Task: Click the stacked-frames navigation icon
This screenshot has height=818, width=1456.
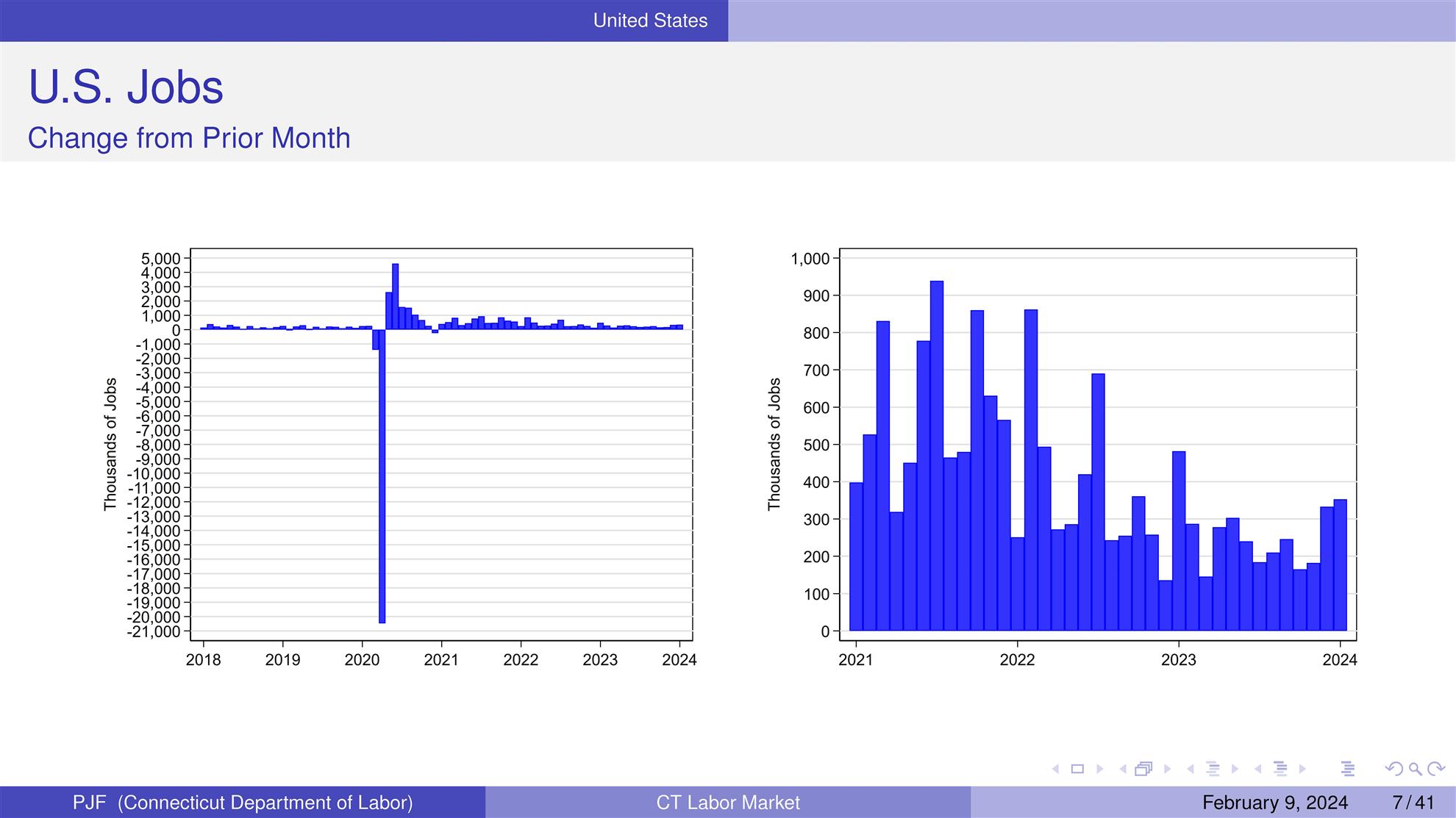Action: tap(1144, 769)
